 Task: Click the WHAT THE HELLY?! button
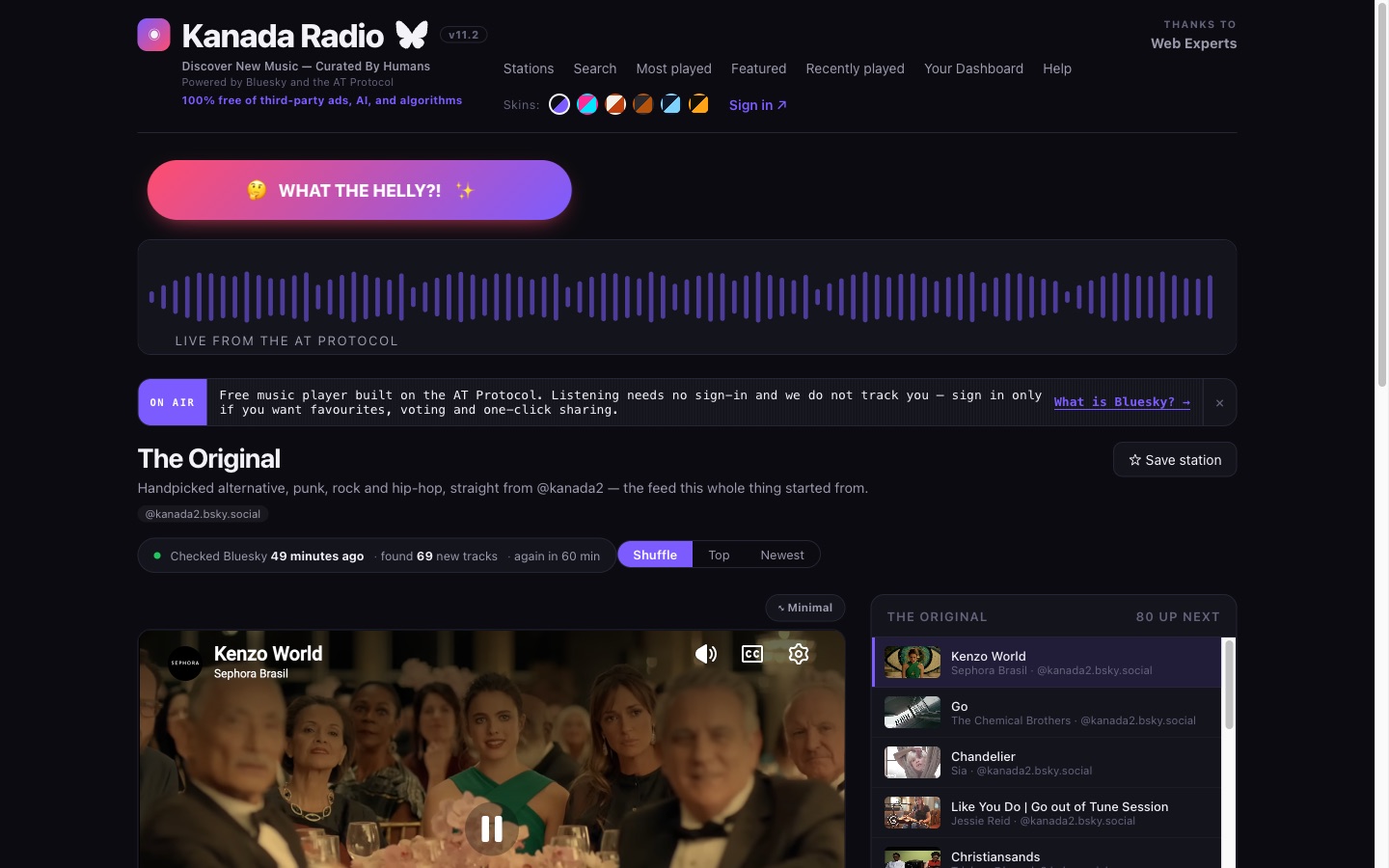point(360,190)
